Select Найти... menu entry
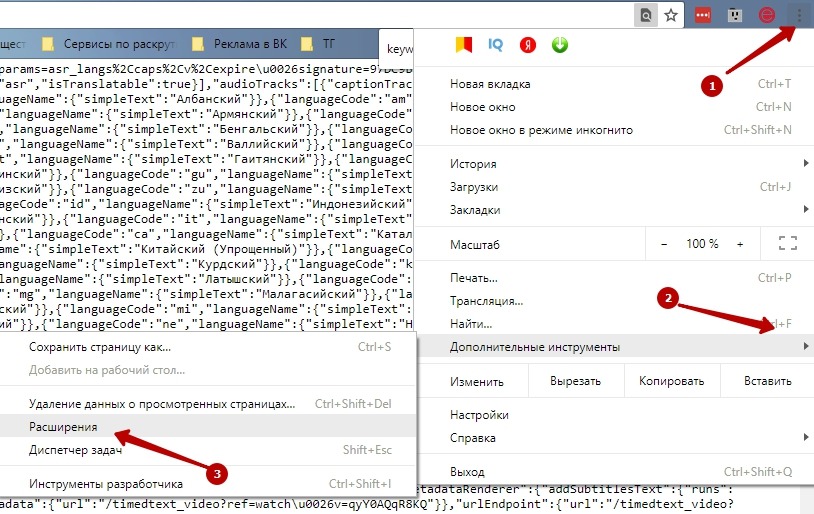Screen dimensions: 814x514 tap(615, 324)
